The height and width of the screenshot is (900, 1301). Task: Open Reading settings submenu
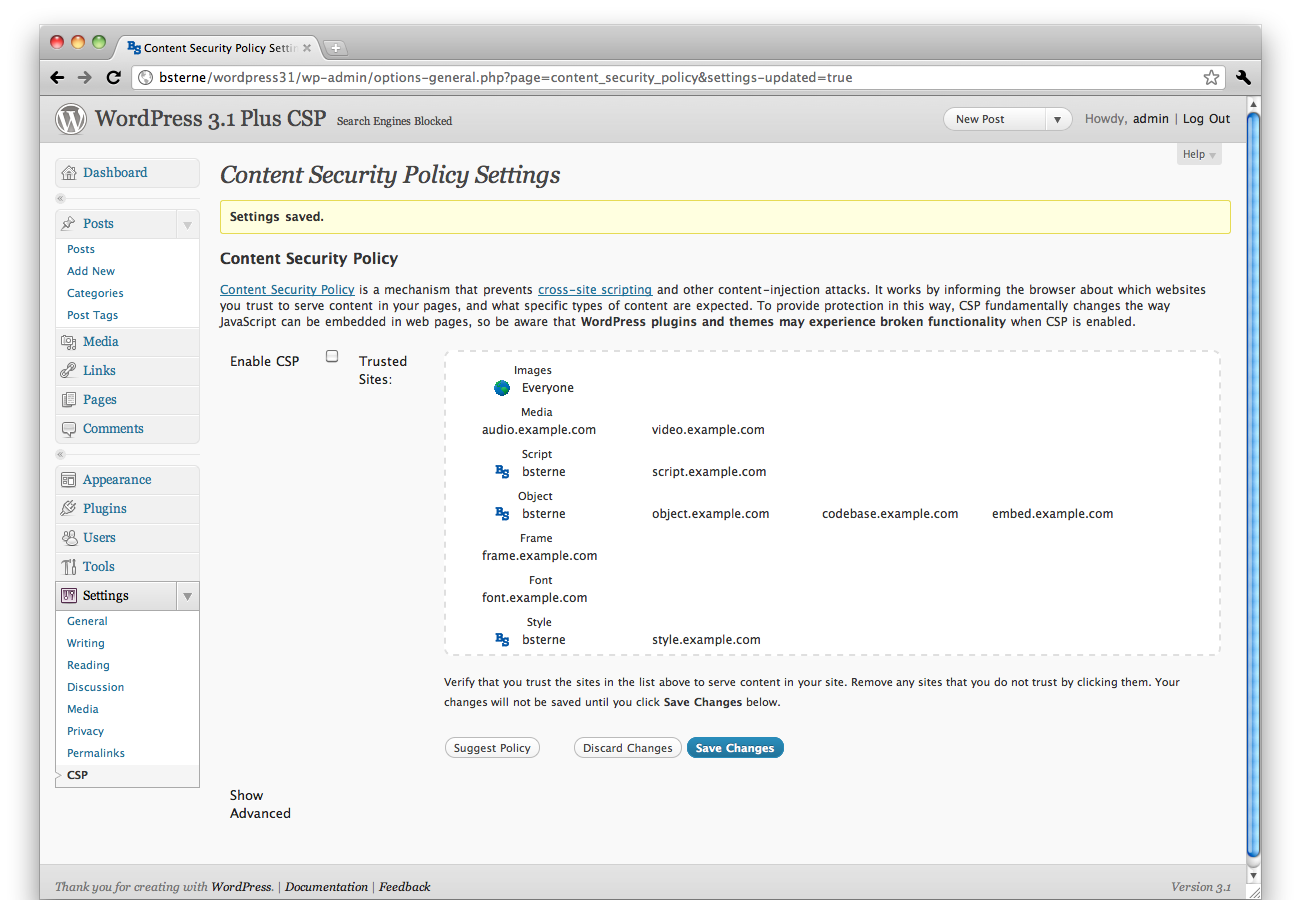tap(88, 665)
